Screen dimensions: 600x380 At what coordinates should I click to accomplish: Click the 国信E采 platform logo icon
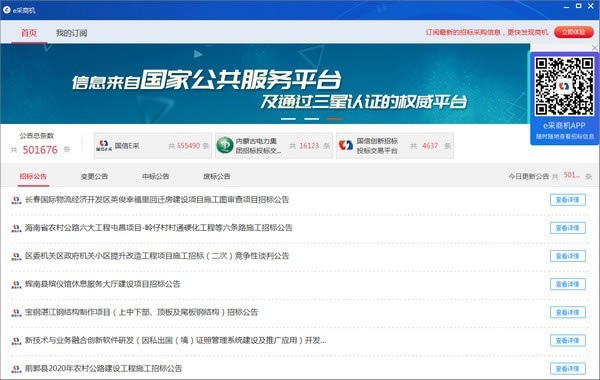click(x=104, y=145)
